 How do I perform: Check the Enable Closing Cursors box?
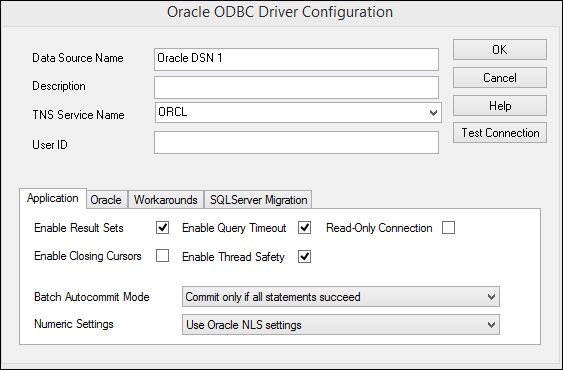coord(162,256)
